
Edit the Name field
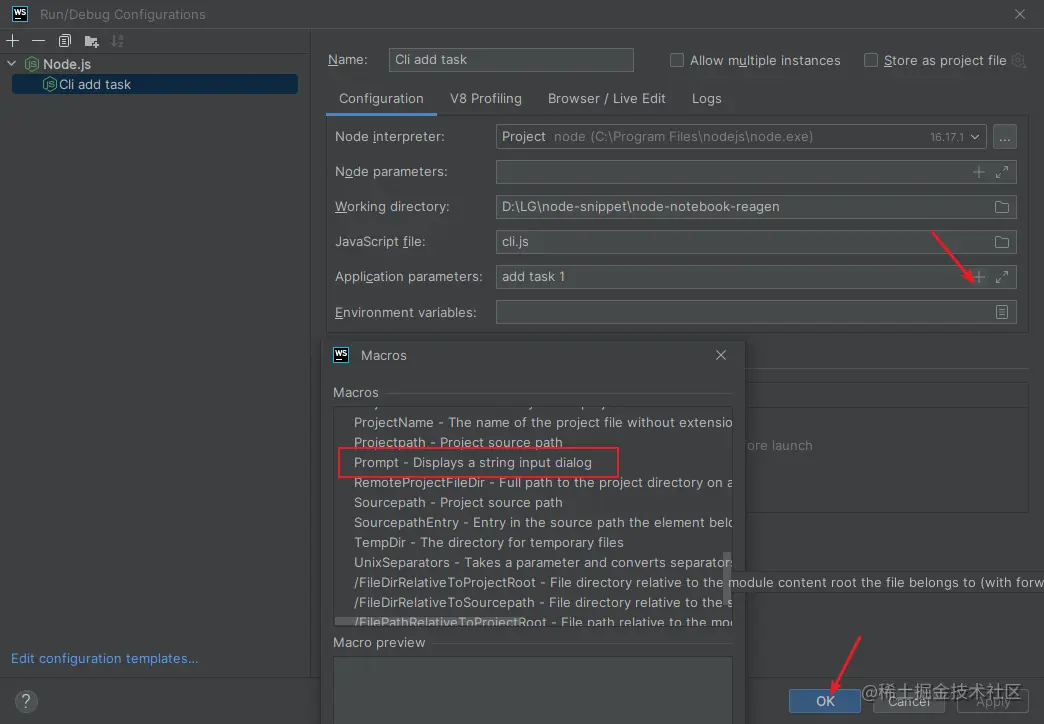pyautogui.click(x=511, y=59)
